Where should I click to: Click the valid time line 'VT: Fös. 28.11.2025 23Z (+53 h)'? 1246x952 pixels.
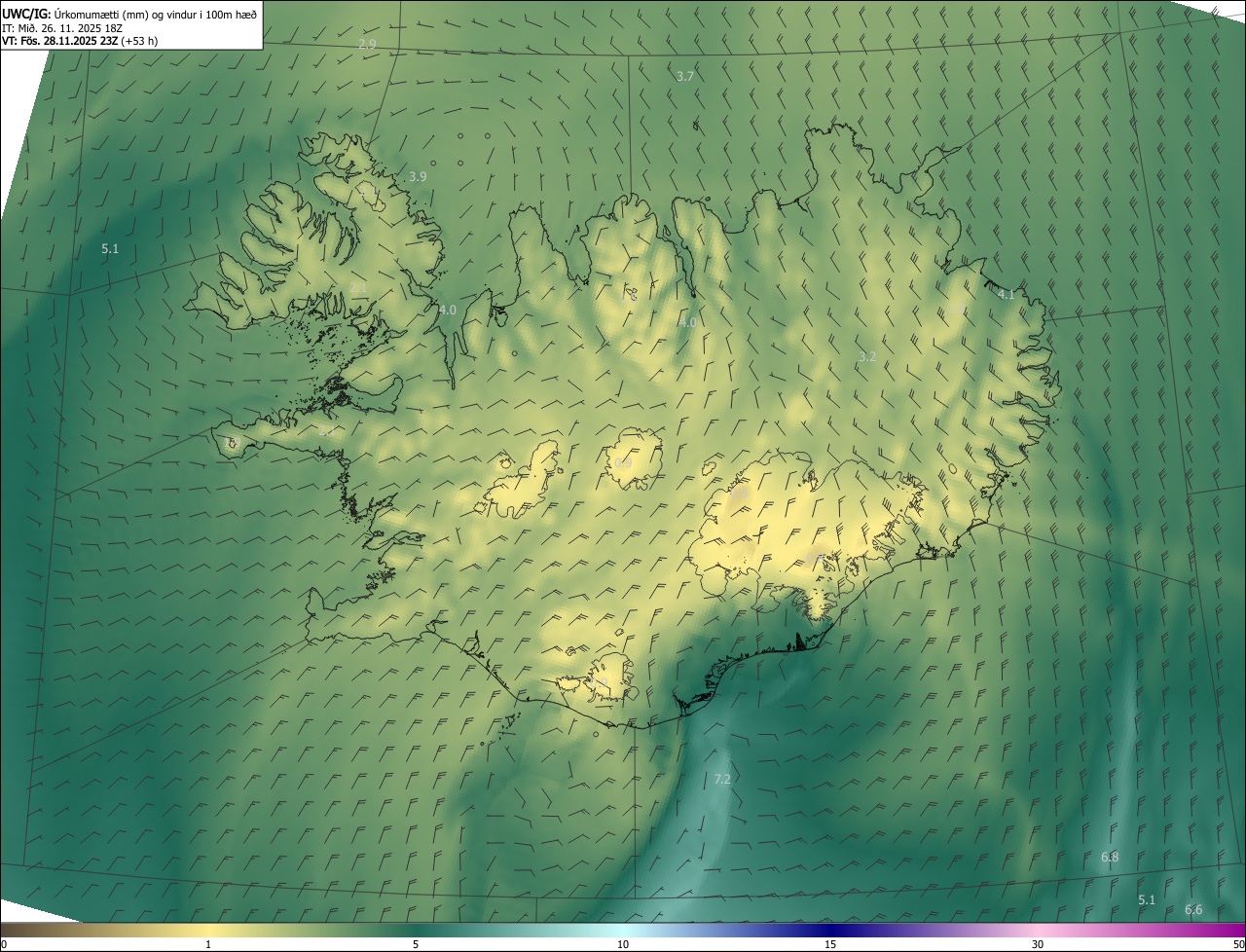(x=80, y=41)
